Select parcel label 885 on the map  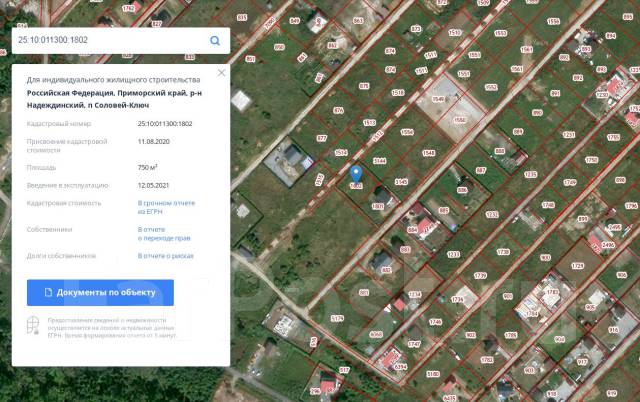tap(444, 211)
